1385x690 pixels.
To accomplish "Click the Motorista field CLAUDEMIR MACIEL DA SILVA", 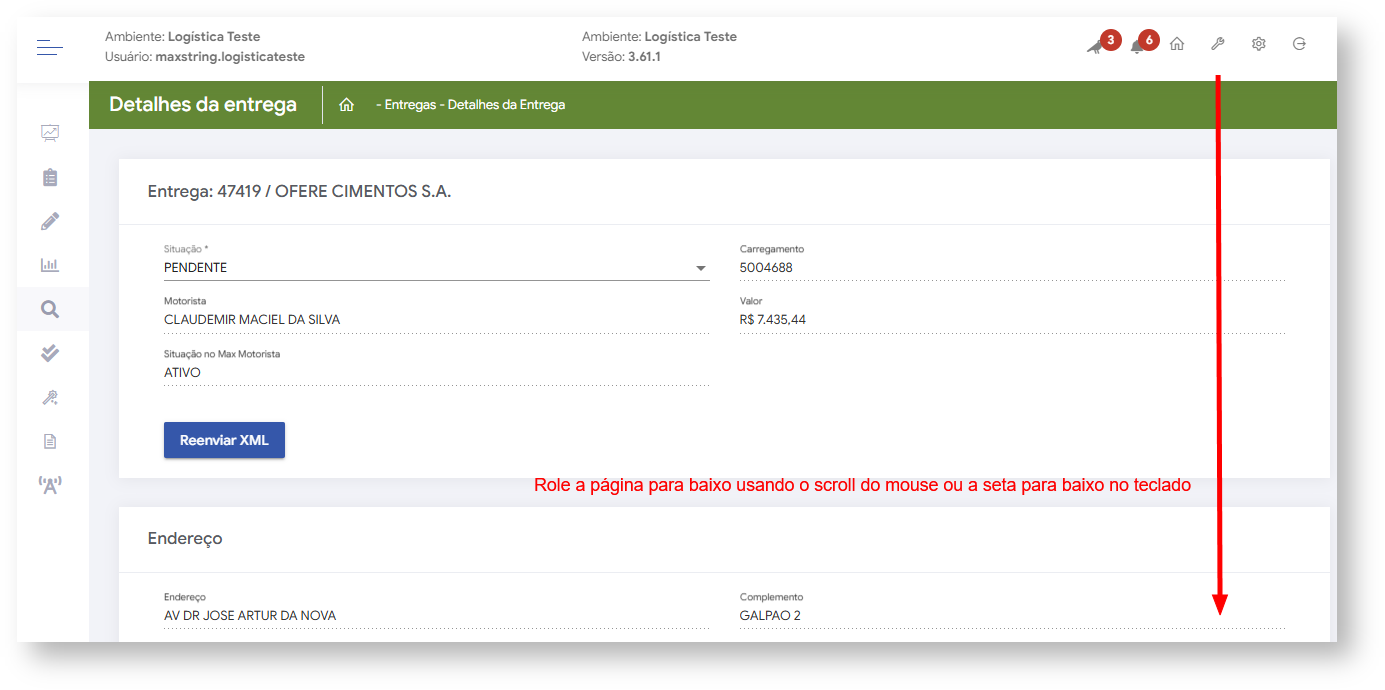I will coord(436,320).
